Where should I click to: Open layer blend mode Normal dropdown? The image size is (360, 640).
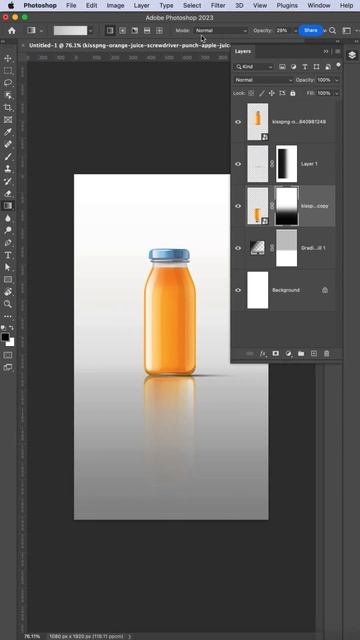point(264,80)
